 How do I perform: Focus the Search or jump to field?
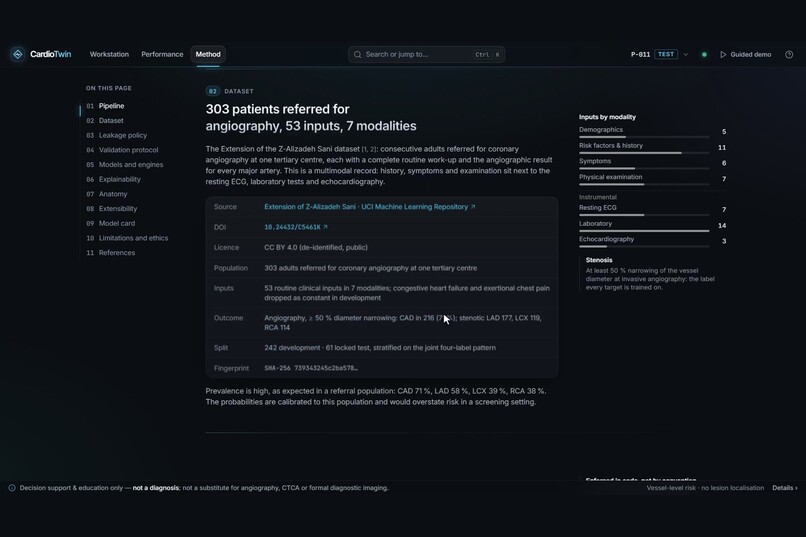(426, 54)
